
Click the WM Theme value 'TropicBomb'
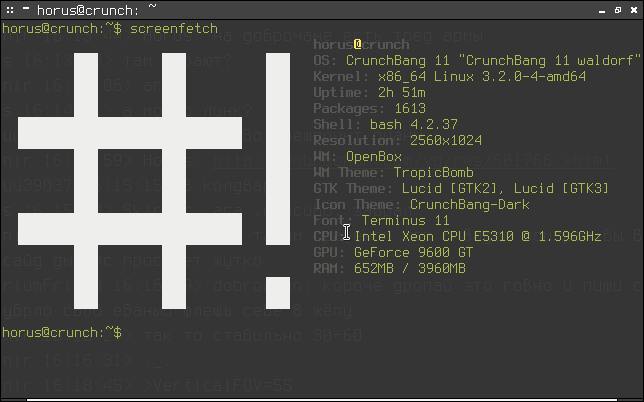[434, 172]
